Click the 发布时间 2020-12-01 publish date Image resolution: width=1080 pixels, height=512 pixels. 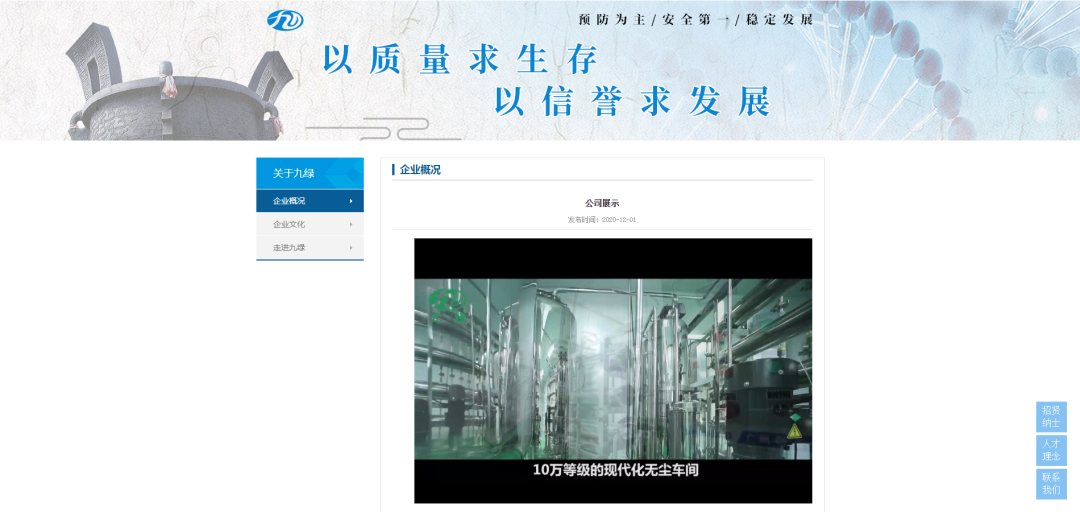pyautogui.click(x=602, y=219)
